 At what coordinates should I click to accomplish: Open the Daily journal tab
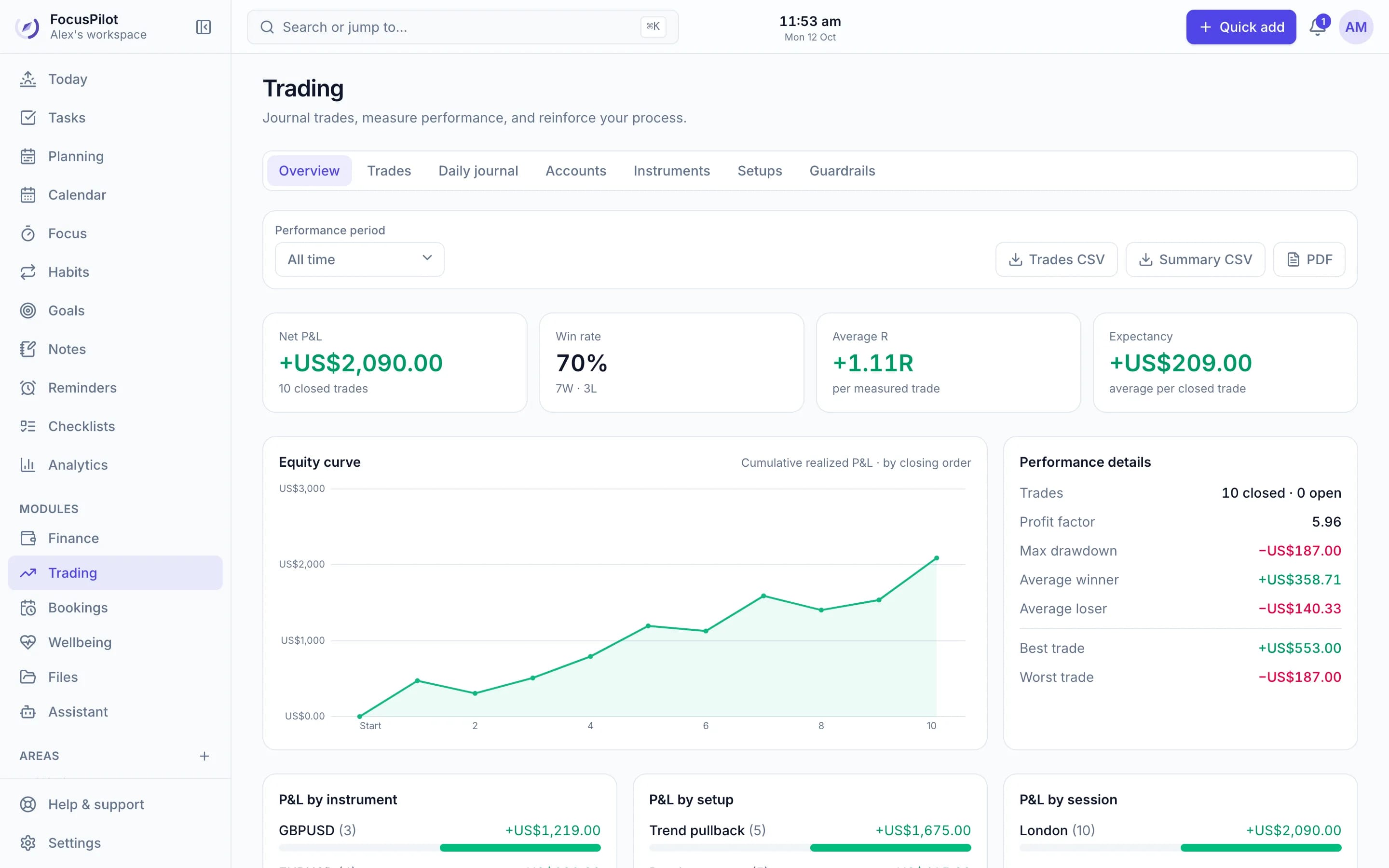pyautogui.click(x=478, y=171)
